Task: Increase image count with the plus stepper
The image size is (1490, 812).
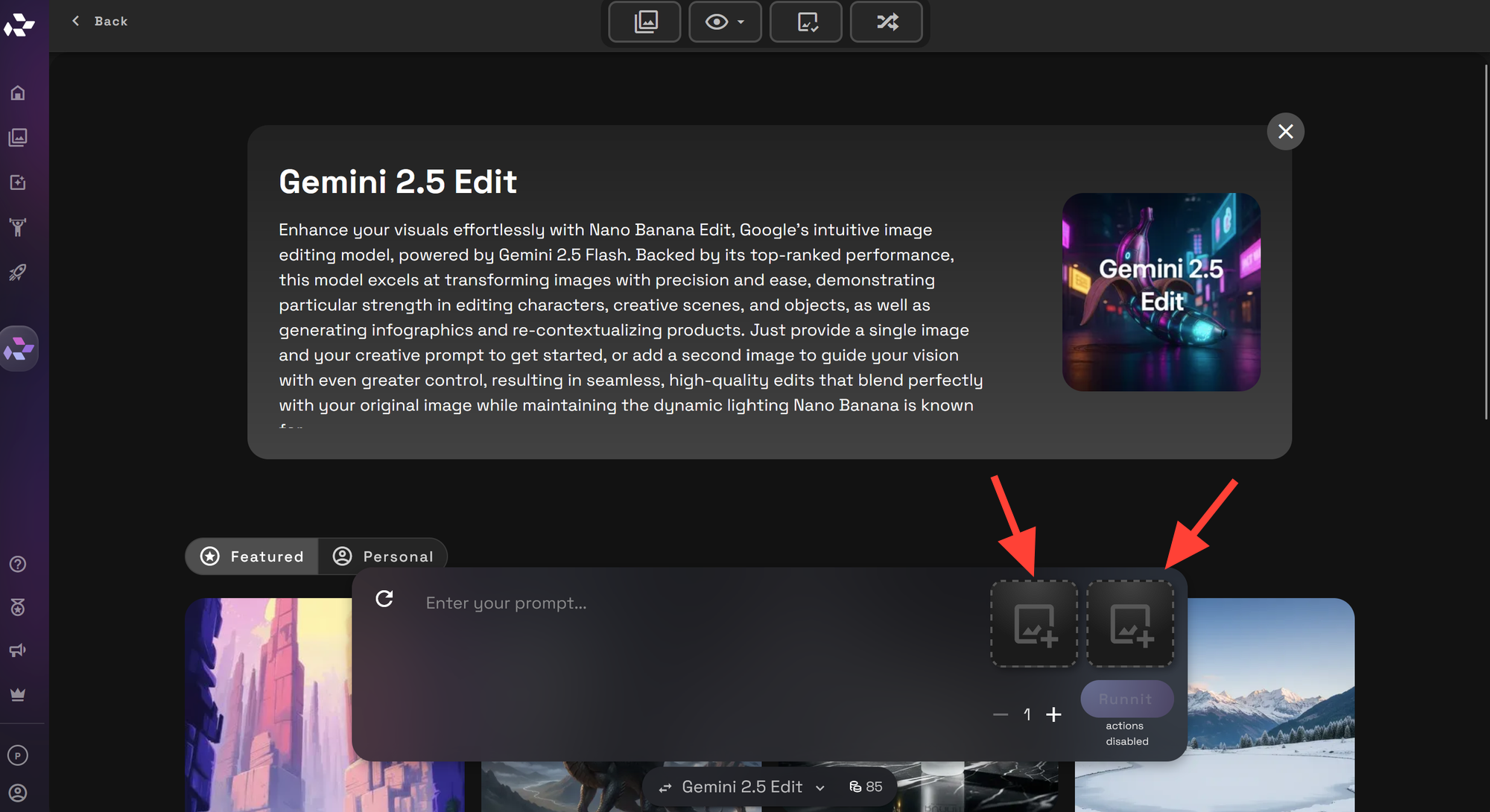Action: click(1055, 714)
